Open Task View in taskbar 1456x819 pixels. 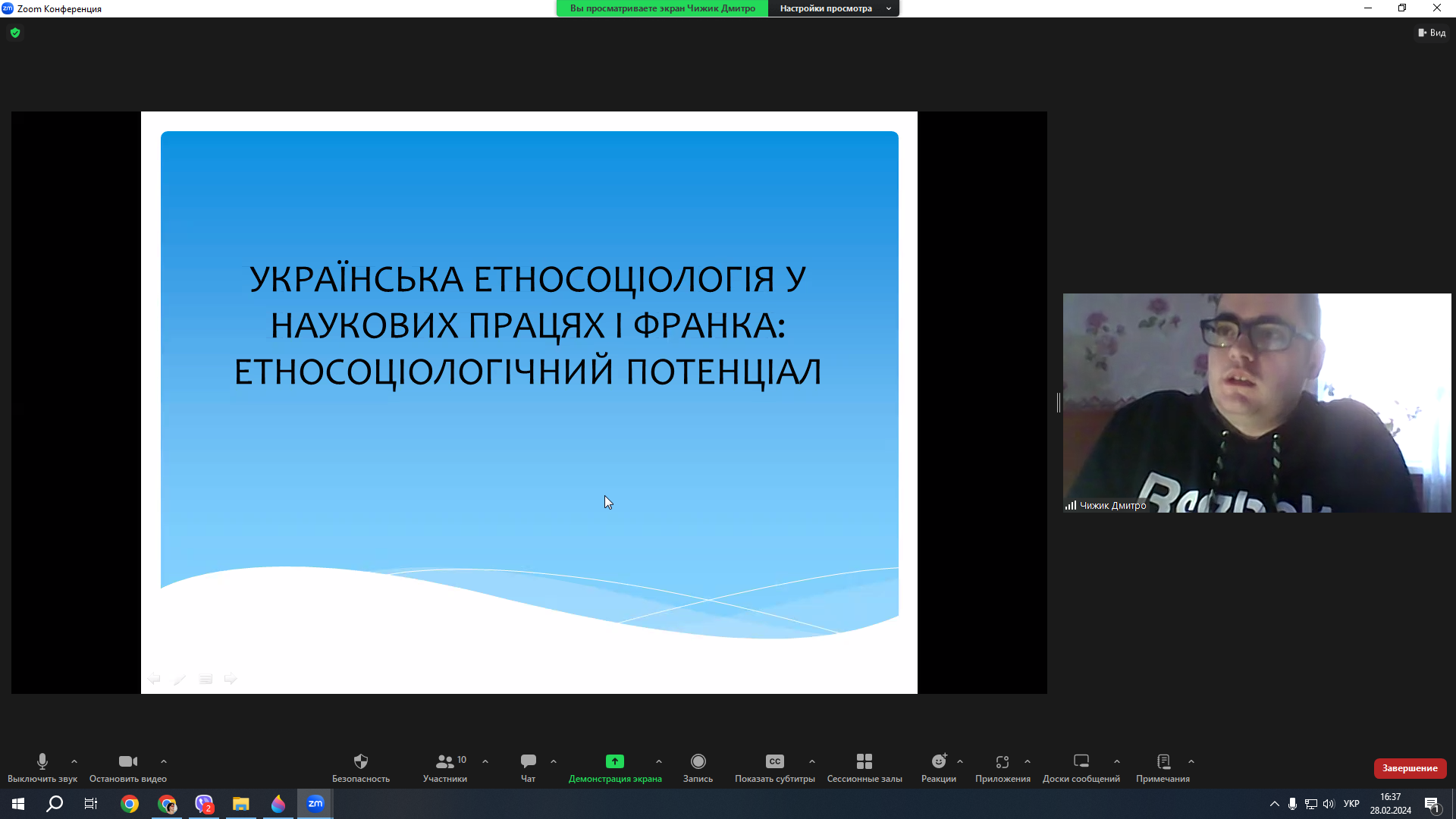pyautogui.click(x=91, y=804)
